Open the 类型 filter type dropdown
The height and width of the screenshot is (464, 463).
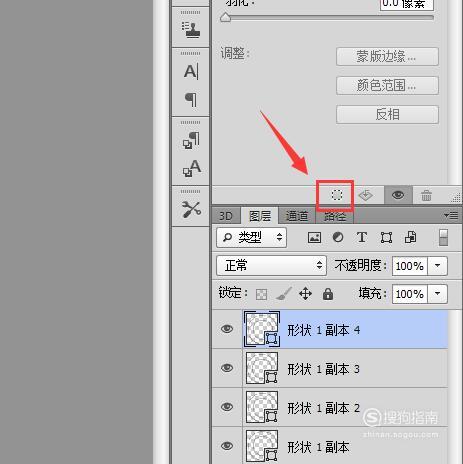coord(251,237)
